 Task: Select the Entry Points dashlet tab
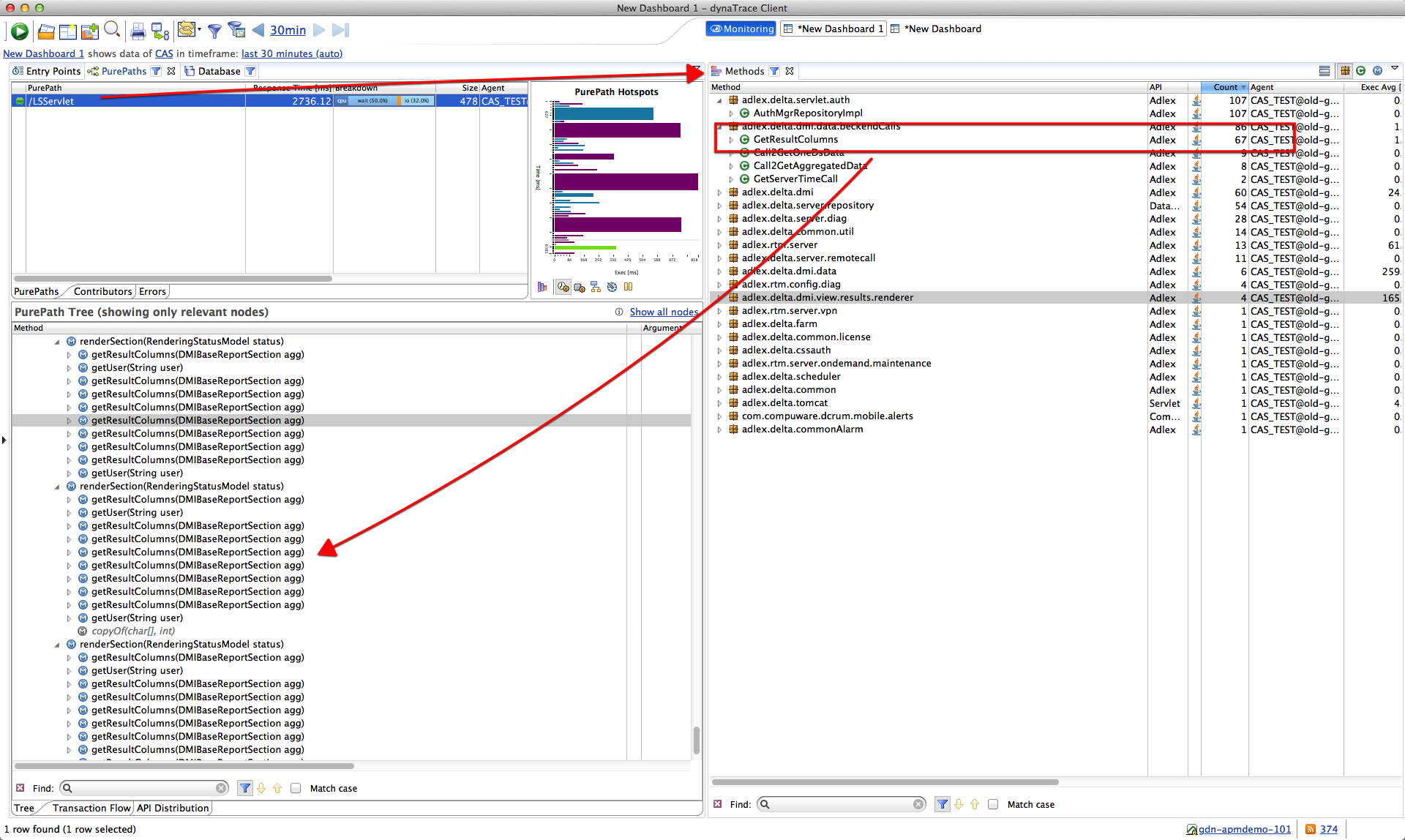coord(47,71)
